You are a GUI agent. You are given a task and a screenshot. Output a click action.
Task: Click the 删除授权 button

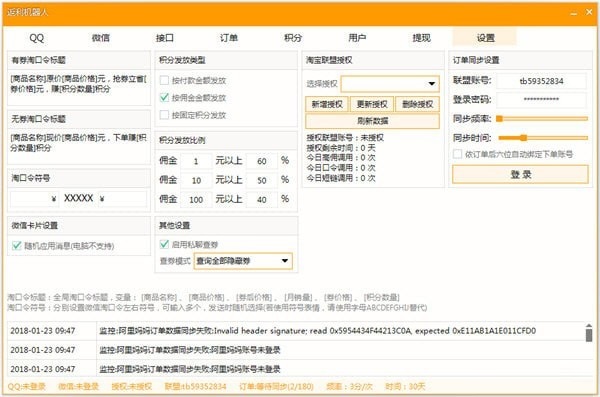tap(417, 104)
